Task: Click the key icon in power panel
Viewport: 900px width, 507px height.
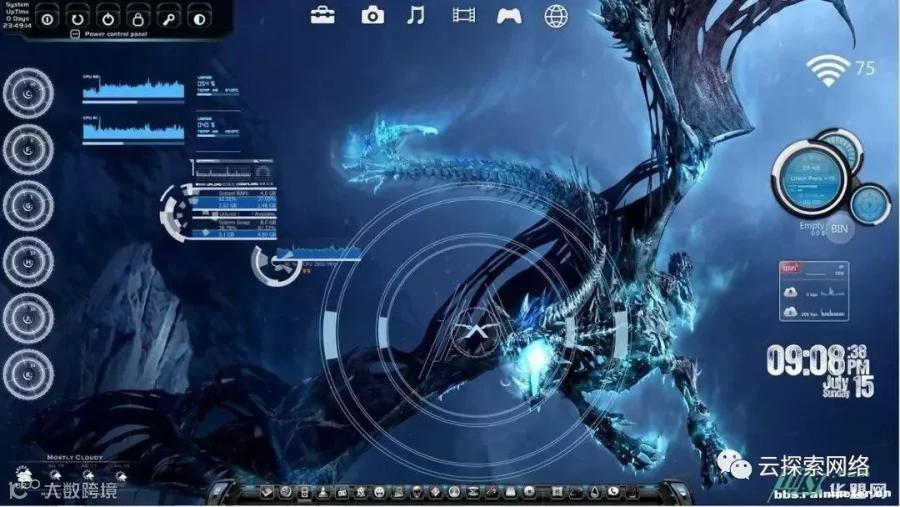Action: click(169, 18)
